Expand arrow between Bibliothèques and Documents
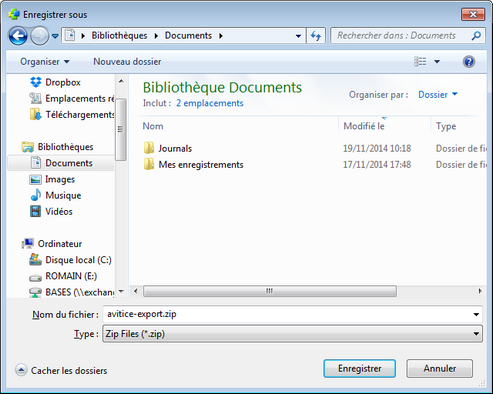 pyautogui.click(x=156, y=36)
